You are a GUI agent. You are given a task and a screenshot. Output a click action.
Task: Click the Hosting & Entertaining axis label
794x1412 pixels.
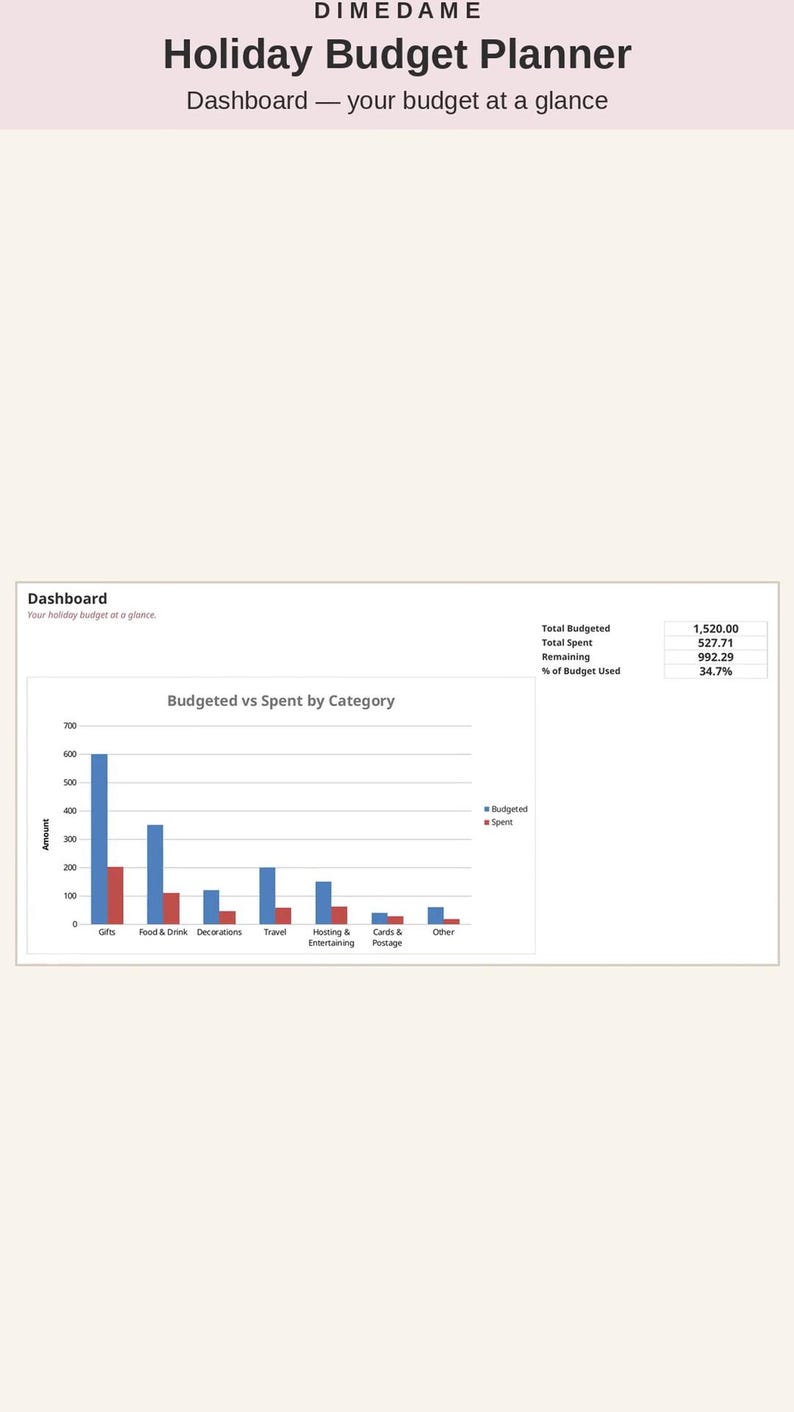pos(331,937)
